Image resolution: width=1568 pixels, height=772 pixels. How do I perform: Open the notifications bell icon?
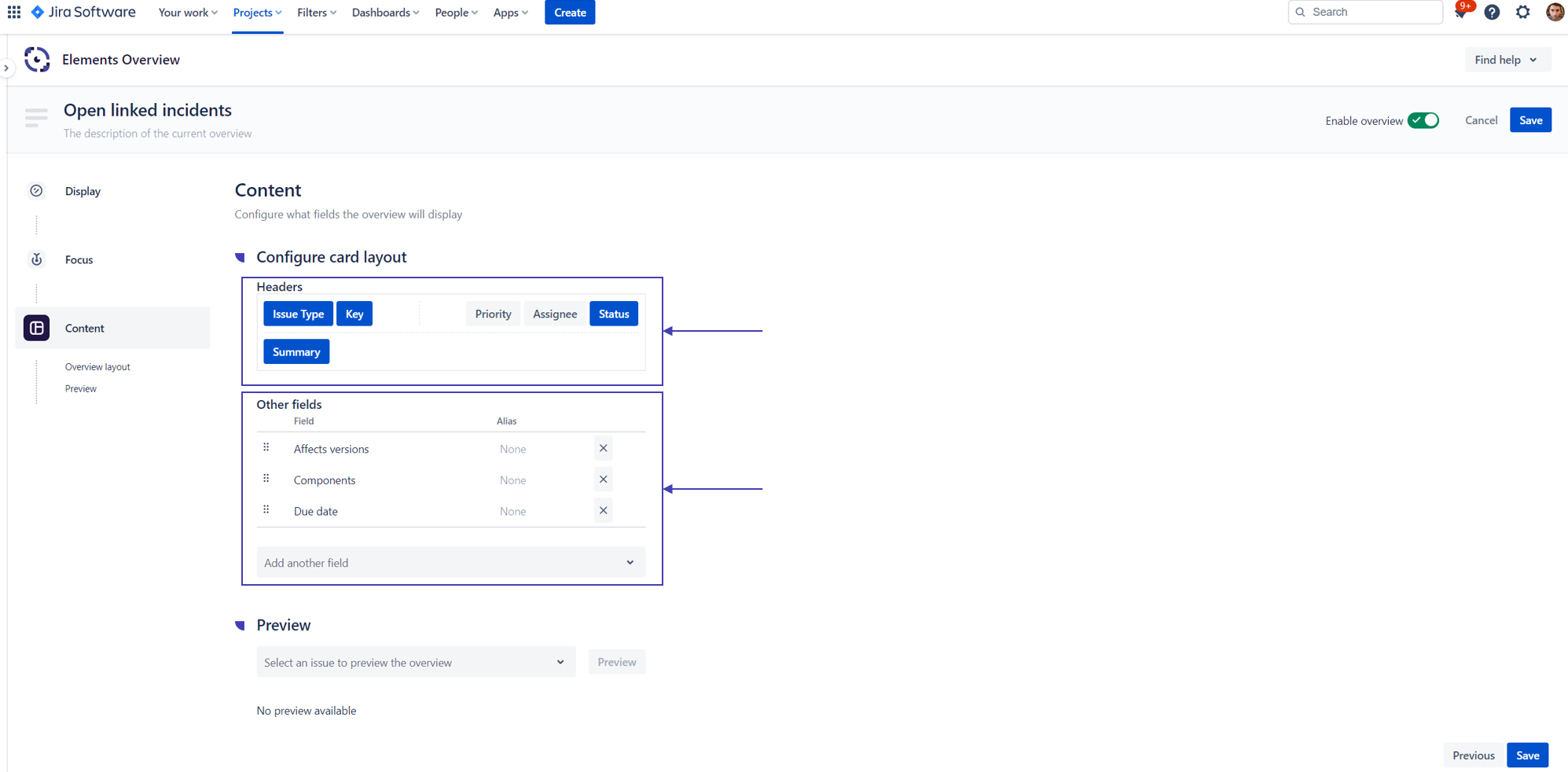click(x=1460, y=13)
